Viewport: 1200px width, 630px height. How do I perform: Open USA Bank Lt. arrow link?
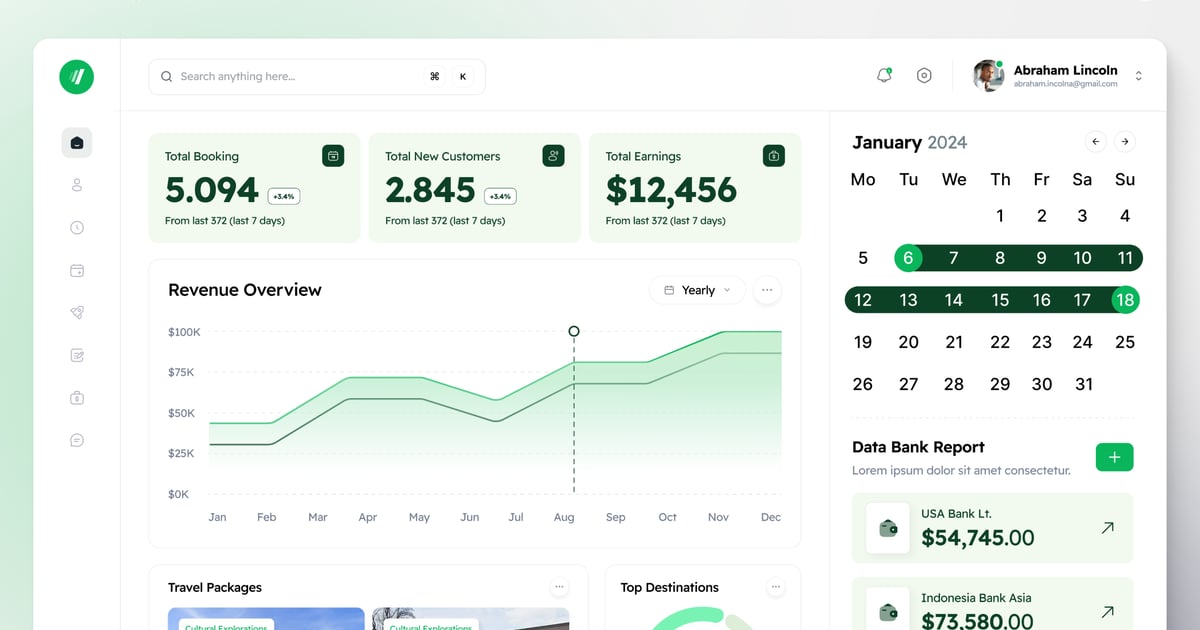coord(1107,527)
